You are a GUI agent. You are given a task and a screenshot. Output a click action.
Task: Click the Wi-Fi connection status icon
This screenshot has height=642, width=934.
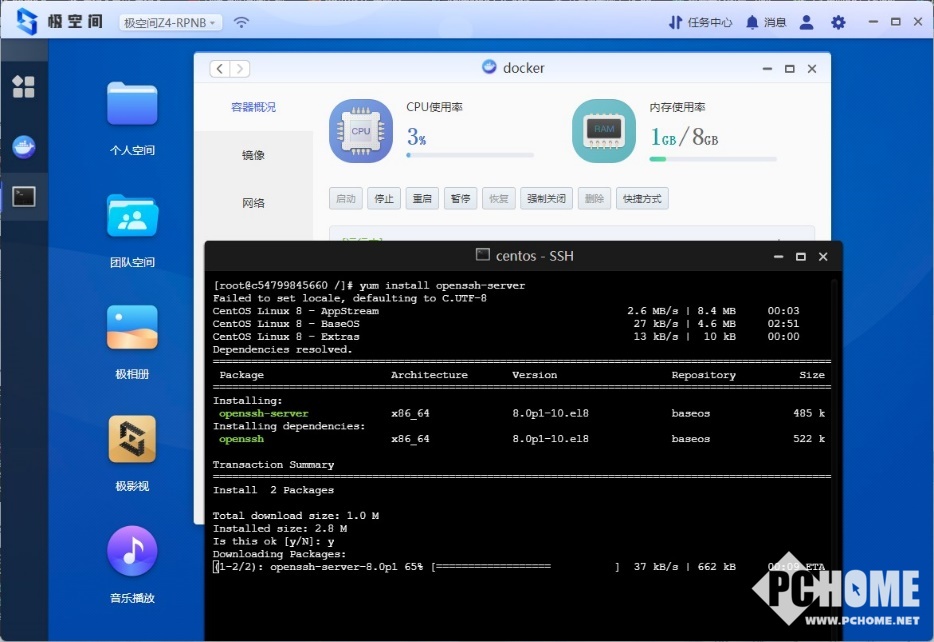[x=241, y=22]
